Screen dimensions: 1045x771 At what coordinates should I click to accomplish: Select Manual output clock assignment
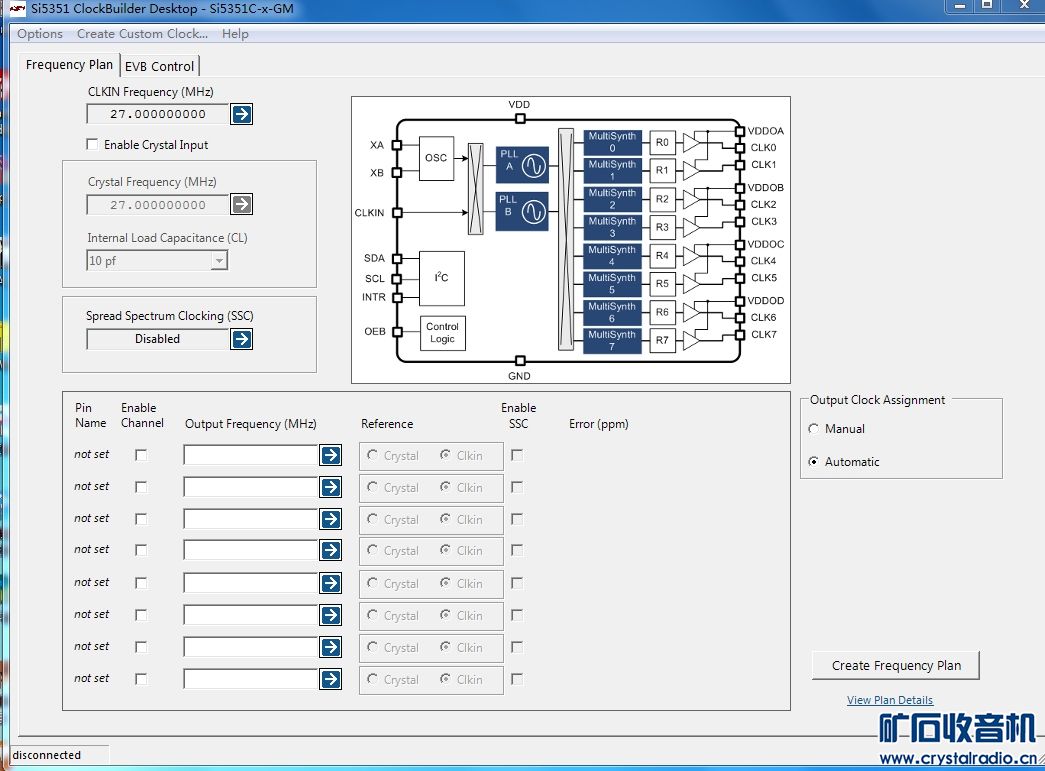click(814, 429)
